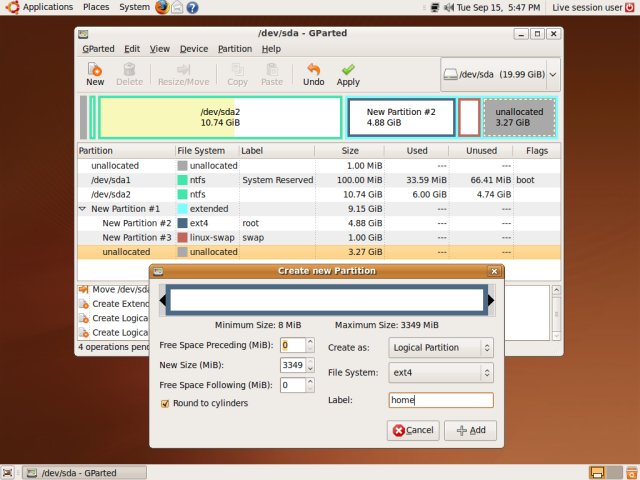Image resolution: width=640 pixels, height=480 pixels.
Task: Open the mail icon in top panel
Action: pyautogui.click(x=177, y=7)
